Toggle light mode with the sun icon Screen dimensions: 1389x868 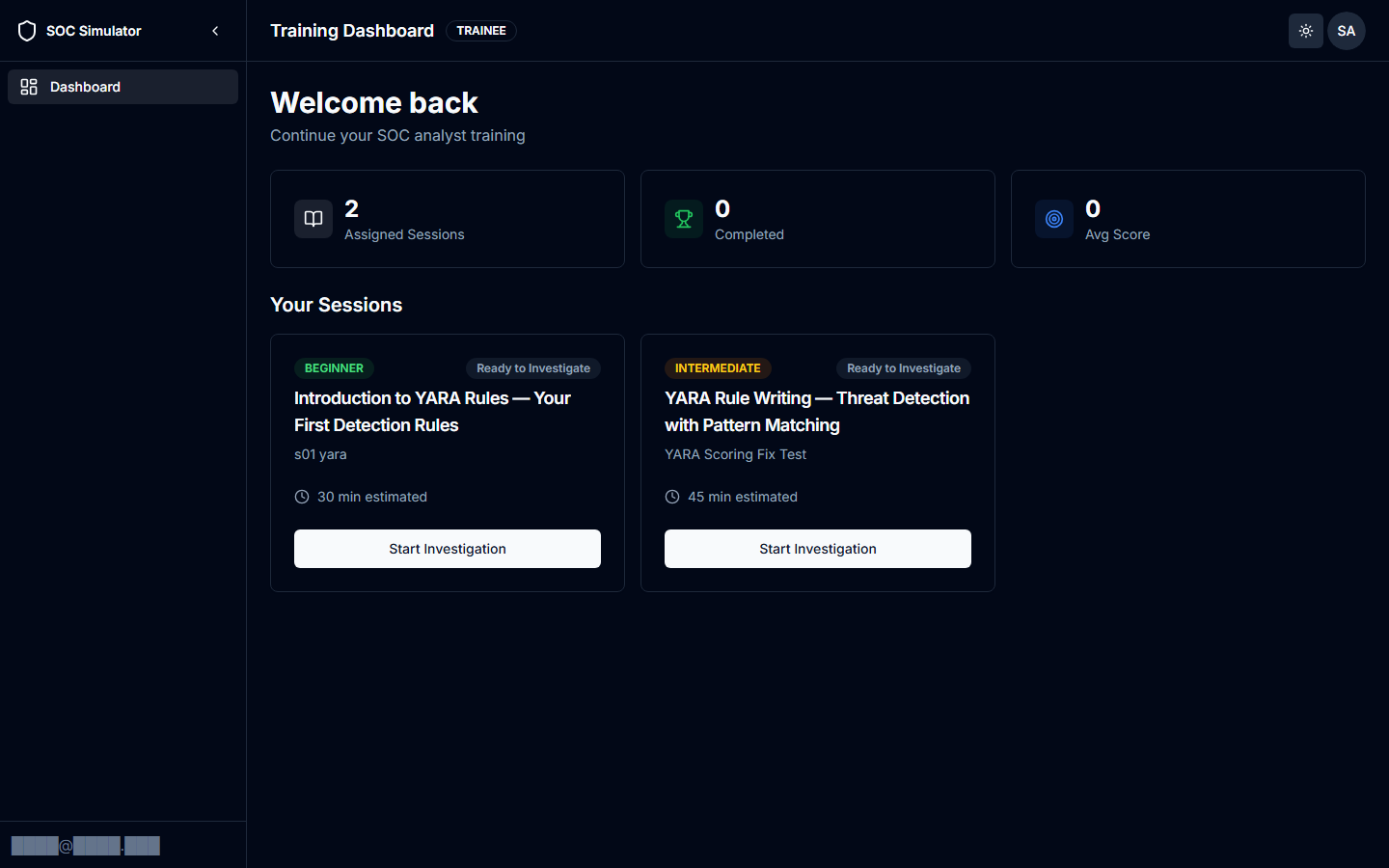(1305, 31)
